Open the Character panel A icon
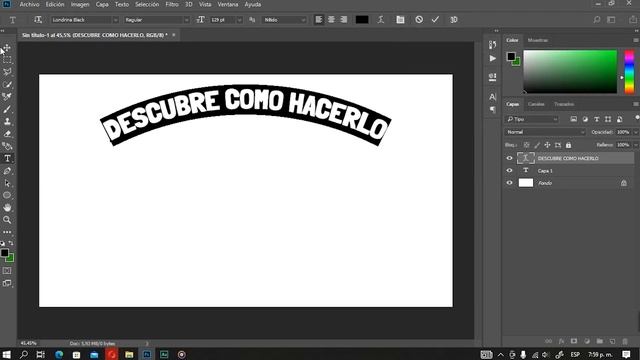The width and height of the screenshot is (640, 360). pyautogui.click(x=493, y=97)
